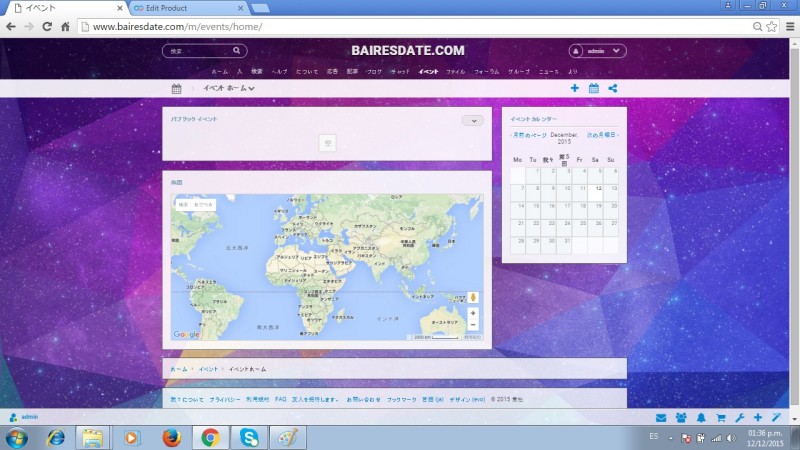Close the Edit Product browser tab
Viewport: 800px width, 450px height.
click(240, 8)
